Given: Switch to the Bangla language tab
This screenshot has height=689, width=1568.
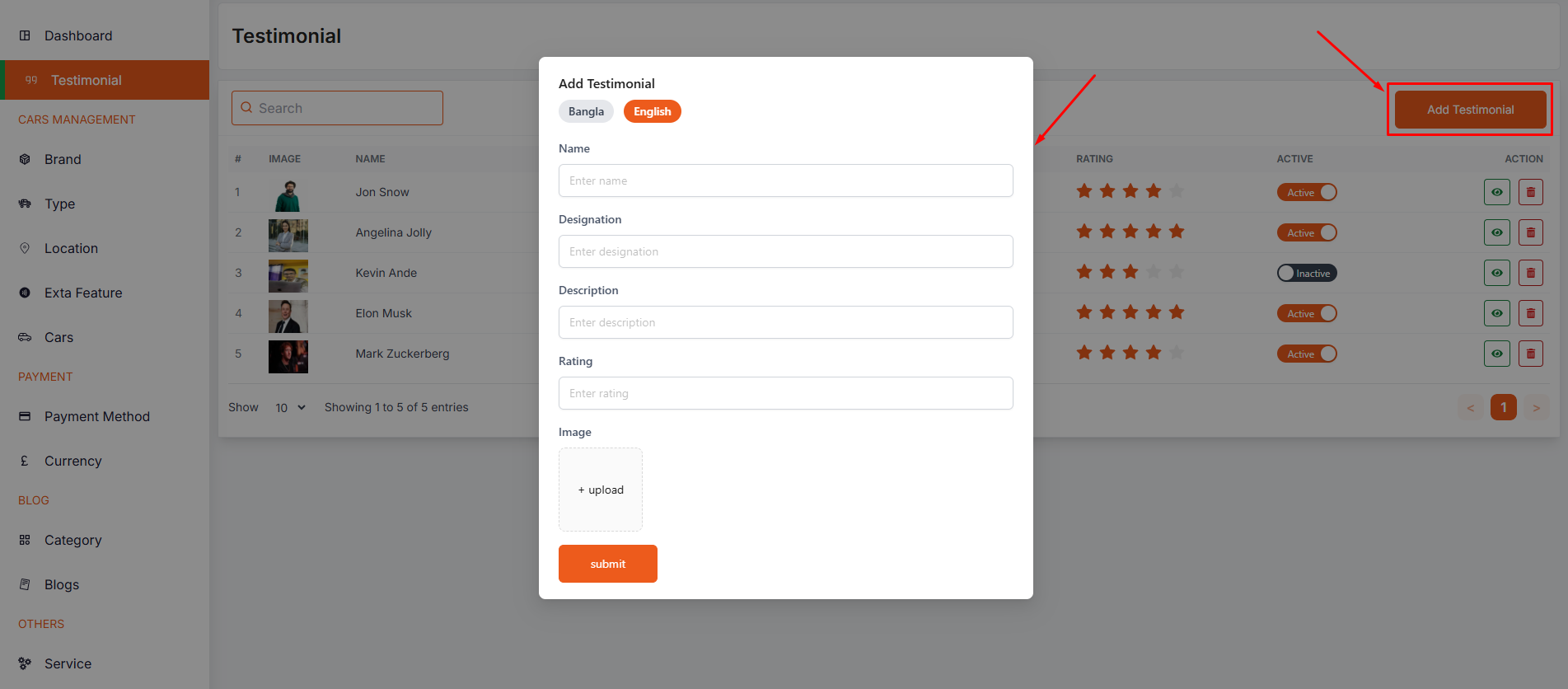Looking at the screenshot, I should [586, 111].
